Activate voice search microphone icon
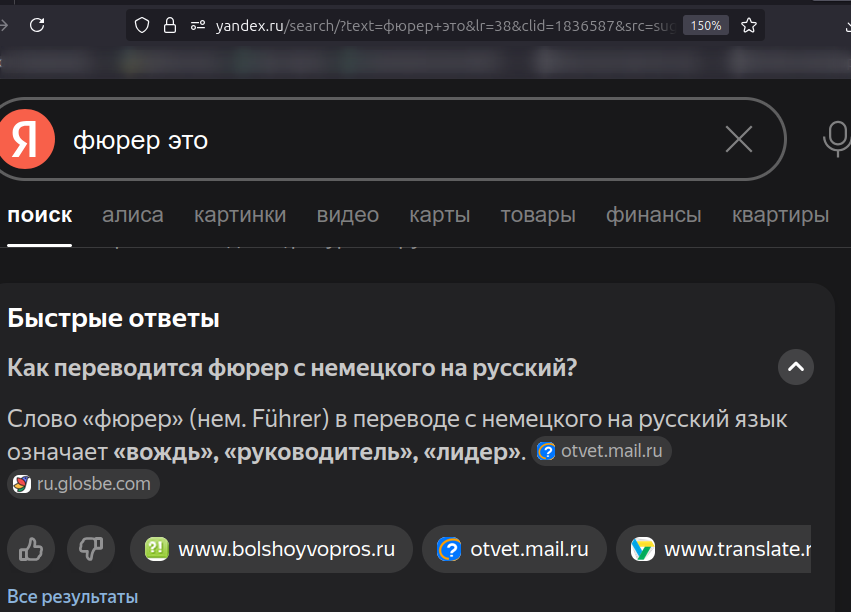This screenshot has height=612, width=851. click(x=836, y=140)
